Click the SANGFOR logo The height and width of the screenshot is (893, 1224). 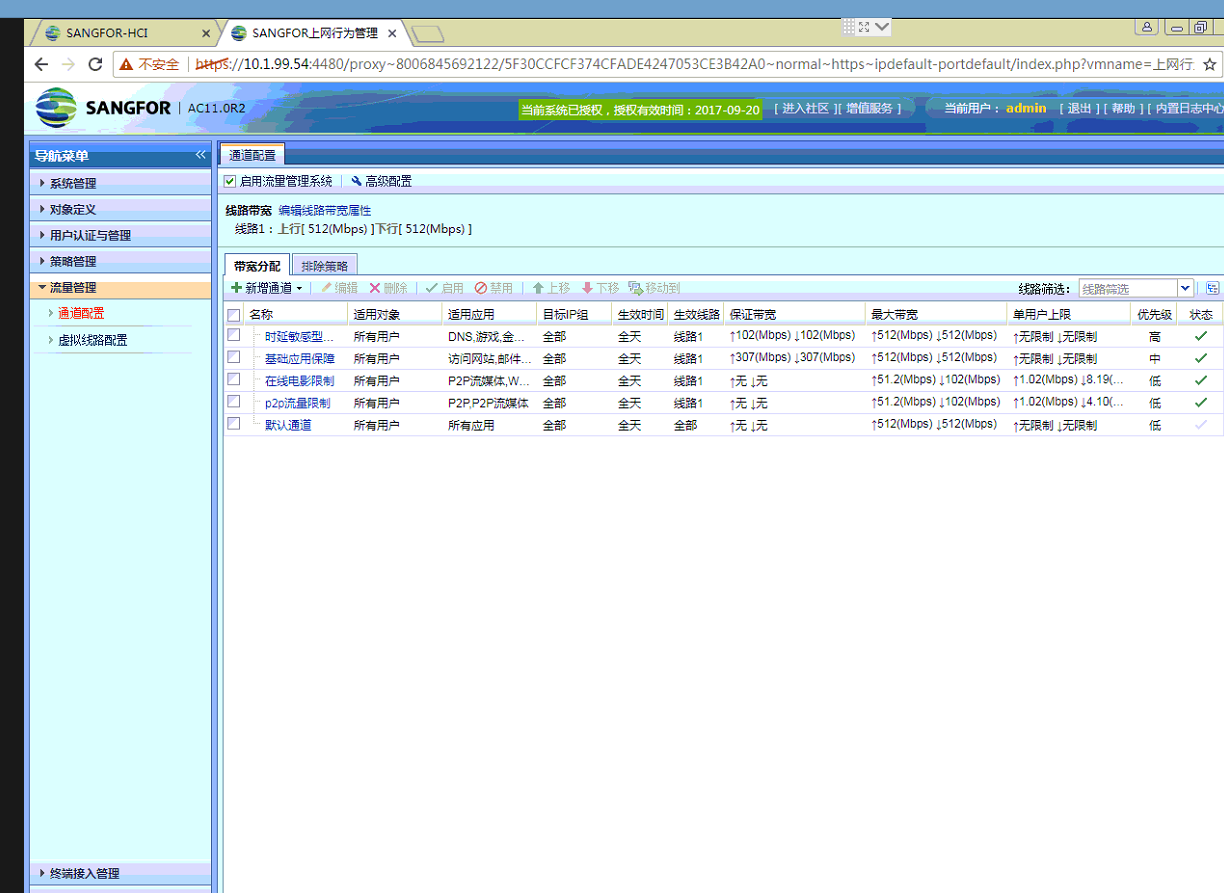tap(103, 108)
